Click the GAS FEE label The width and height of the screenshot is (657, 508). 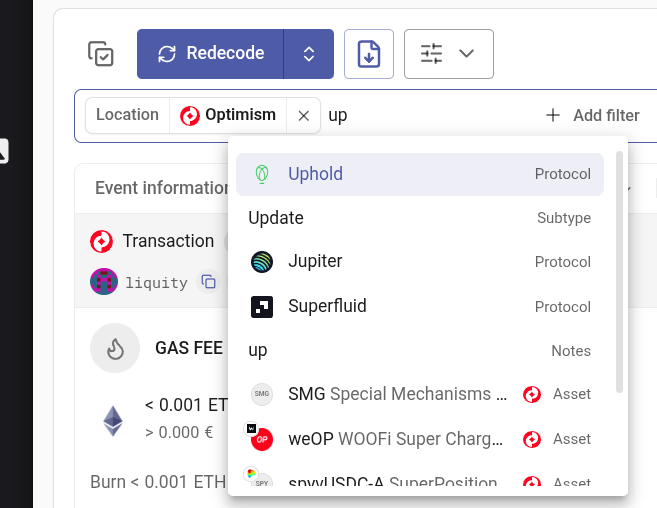click(x=189, y=348)
